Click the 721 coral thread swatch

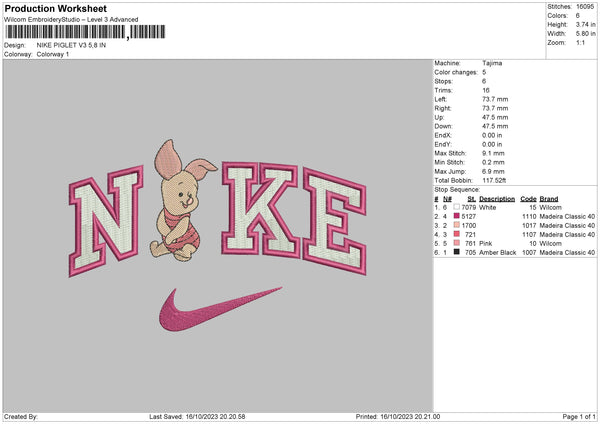click(457, 234)
